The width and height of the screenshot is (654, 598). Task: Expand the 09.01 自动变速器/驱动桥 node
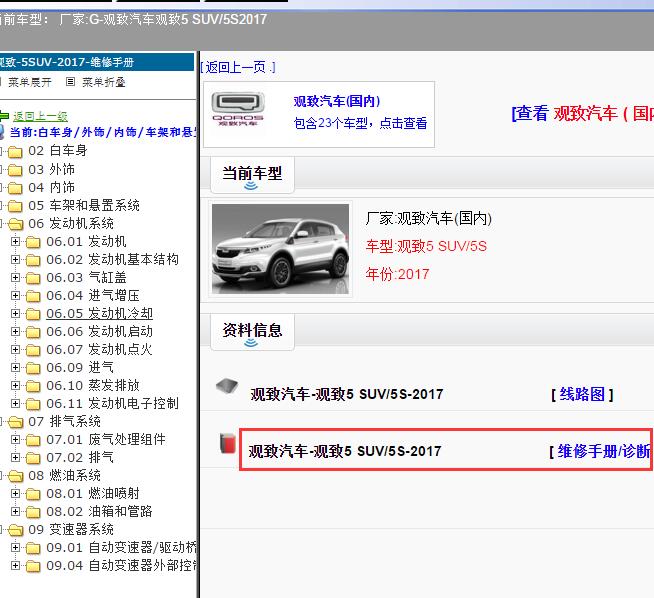coord(15,547)
